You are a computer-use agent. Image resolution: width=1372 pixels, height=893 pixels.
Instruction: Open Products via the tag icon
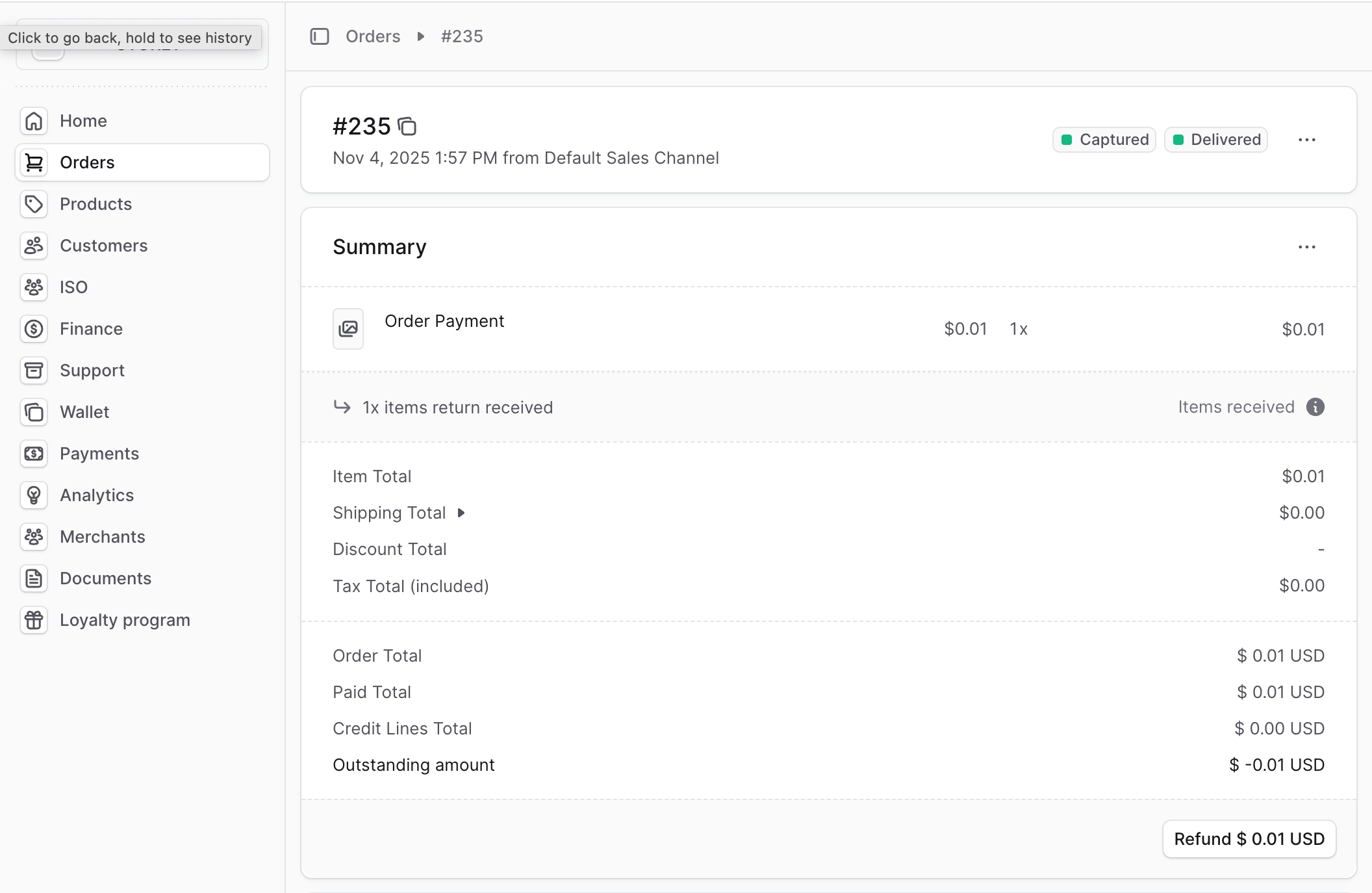pos(34,204)
